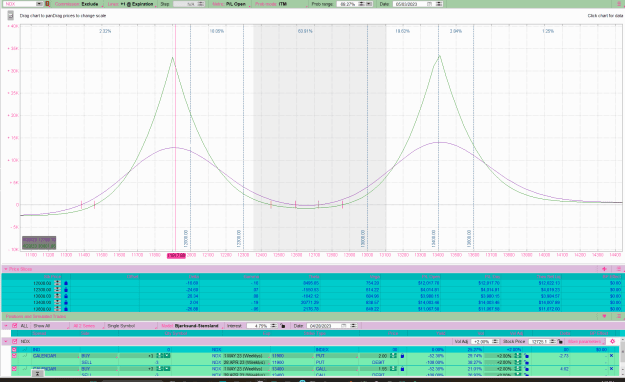This screenshot has width=625, height=382.
Task: Select the 1 MAY 23 (Weeklys) PUT expiration
Action: tap(246, 356)
